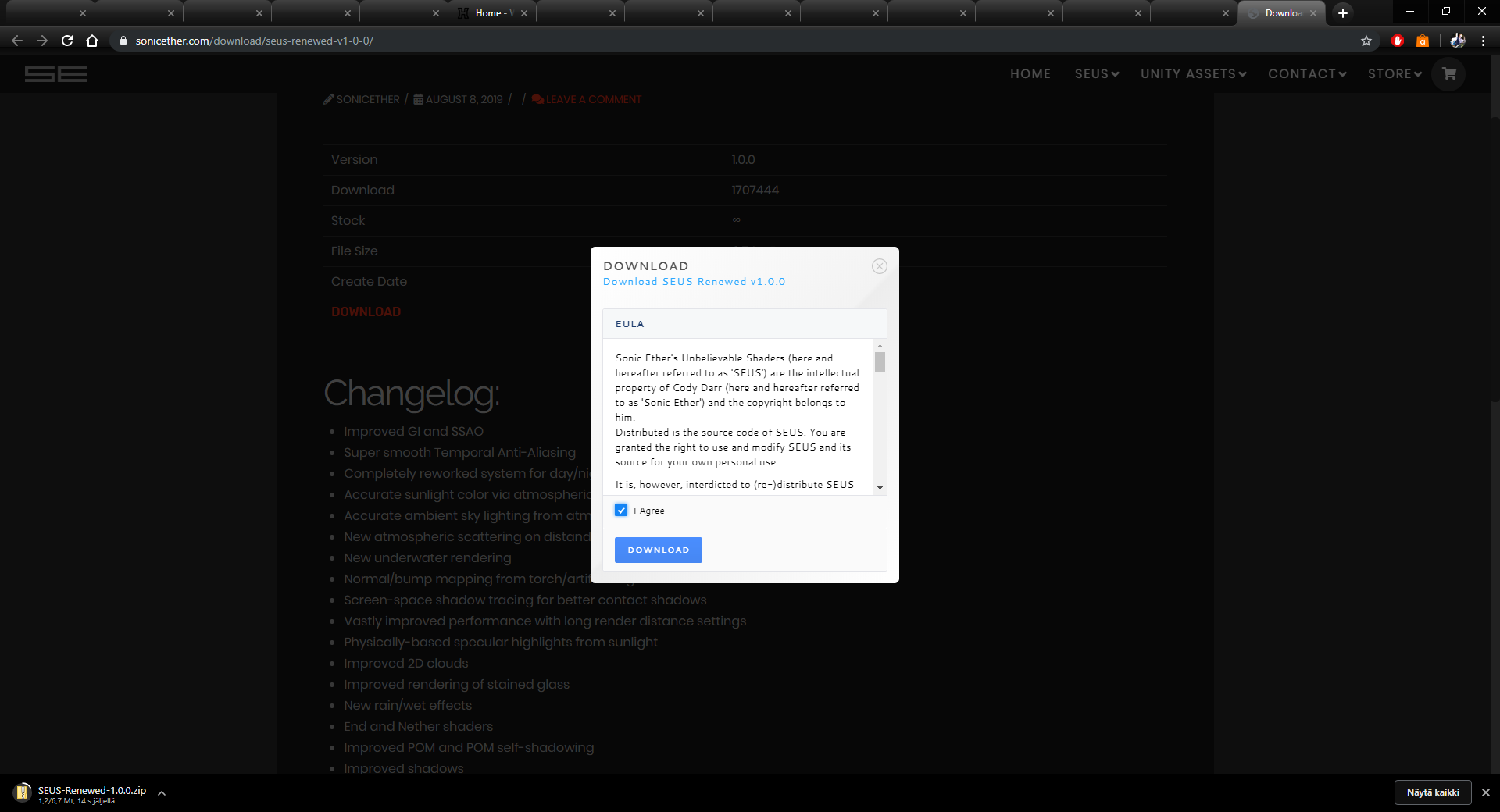Viewport: 1500px width, 812px height.
Task: Click 'New underwater rendering' changelog item
Action: (x=427, y=557)
